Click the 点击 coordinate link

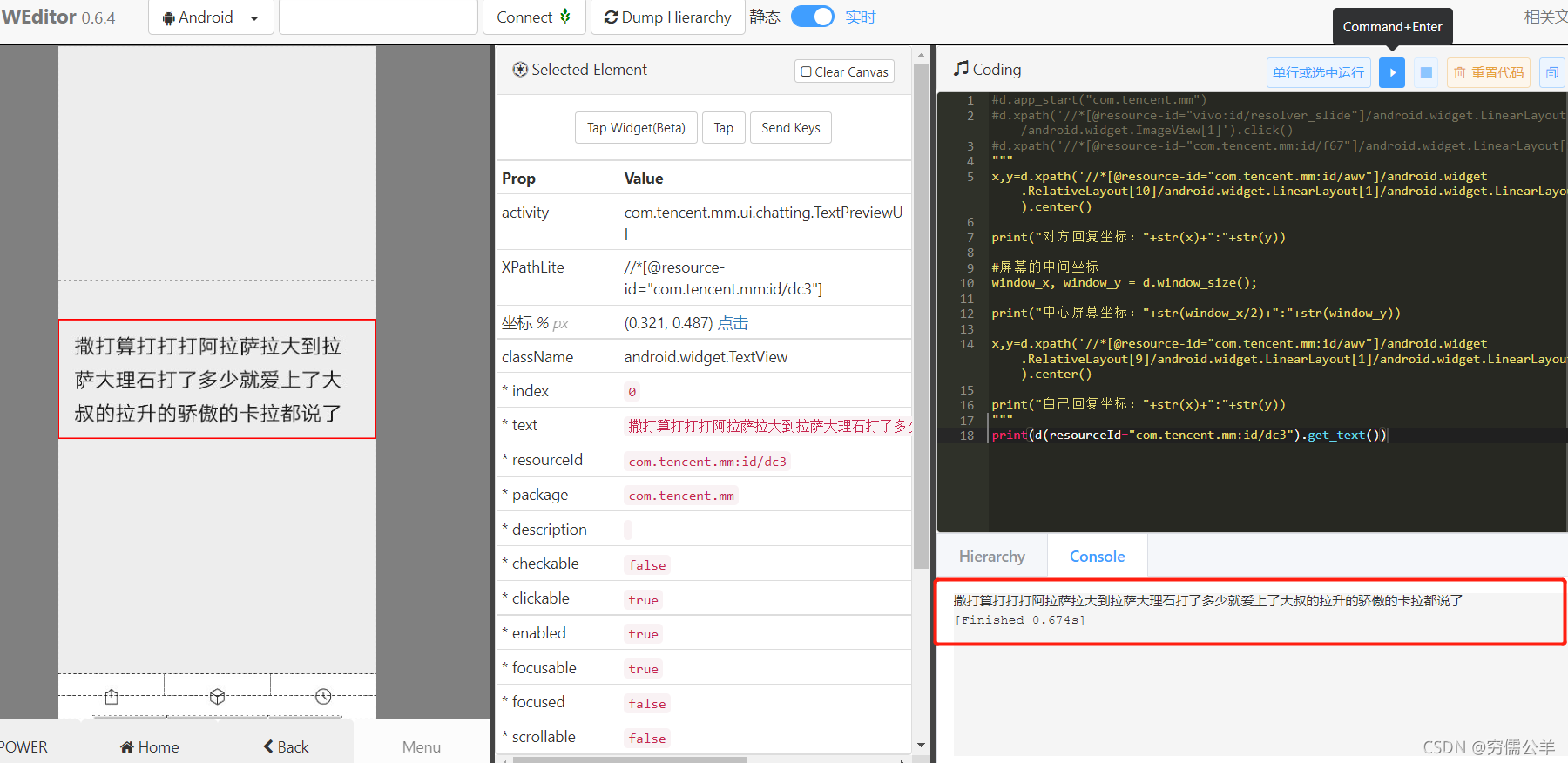click(733, 323)
